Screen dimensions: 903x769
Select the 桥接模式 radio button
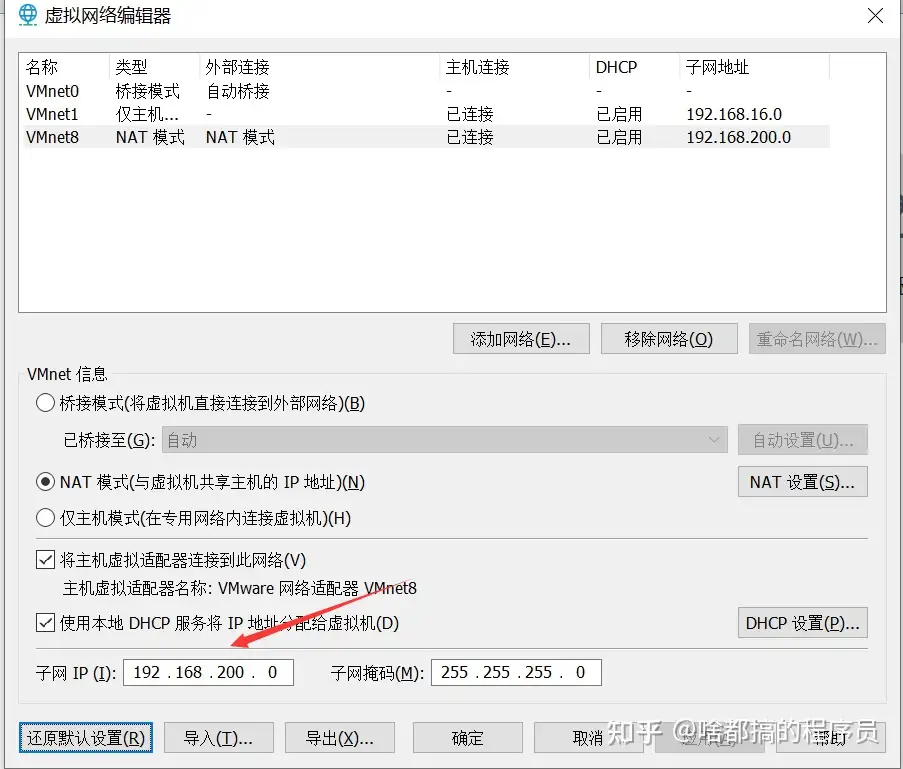click(45, 403)
